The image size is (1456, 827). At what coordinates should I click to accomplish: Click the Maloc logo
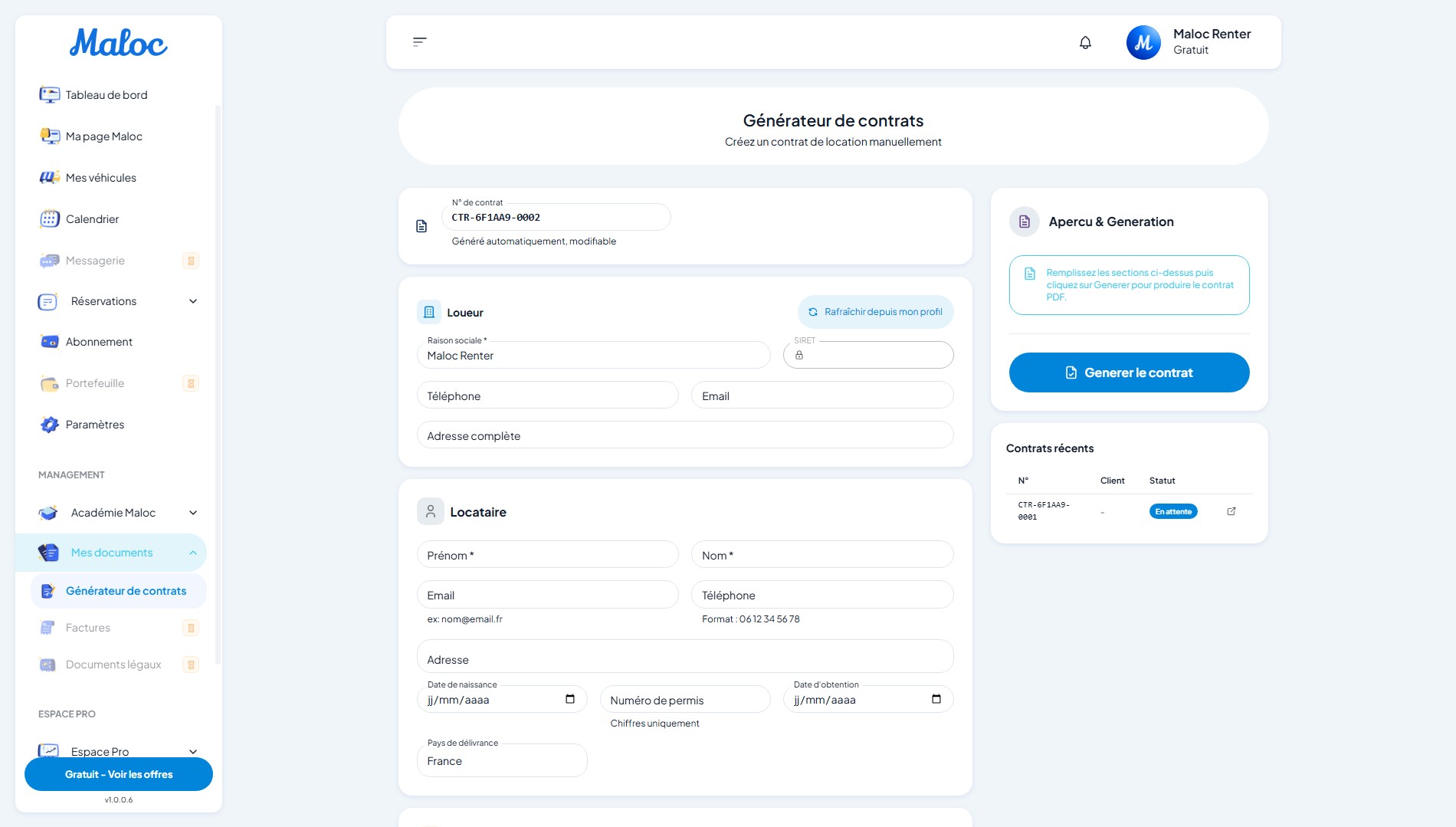click(x=119, y=43)
